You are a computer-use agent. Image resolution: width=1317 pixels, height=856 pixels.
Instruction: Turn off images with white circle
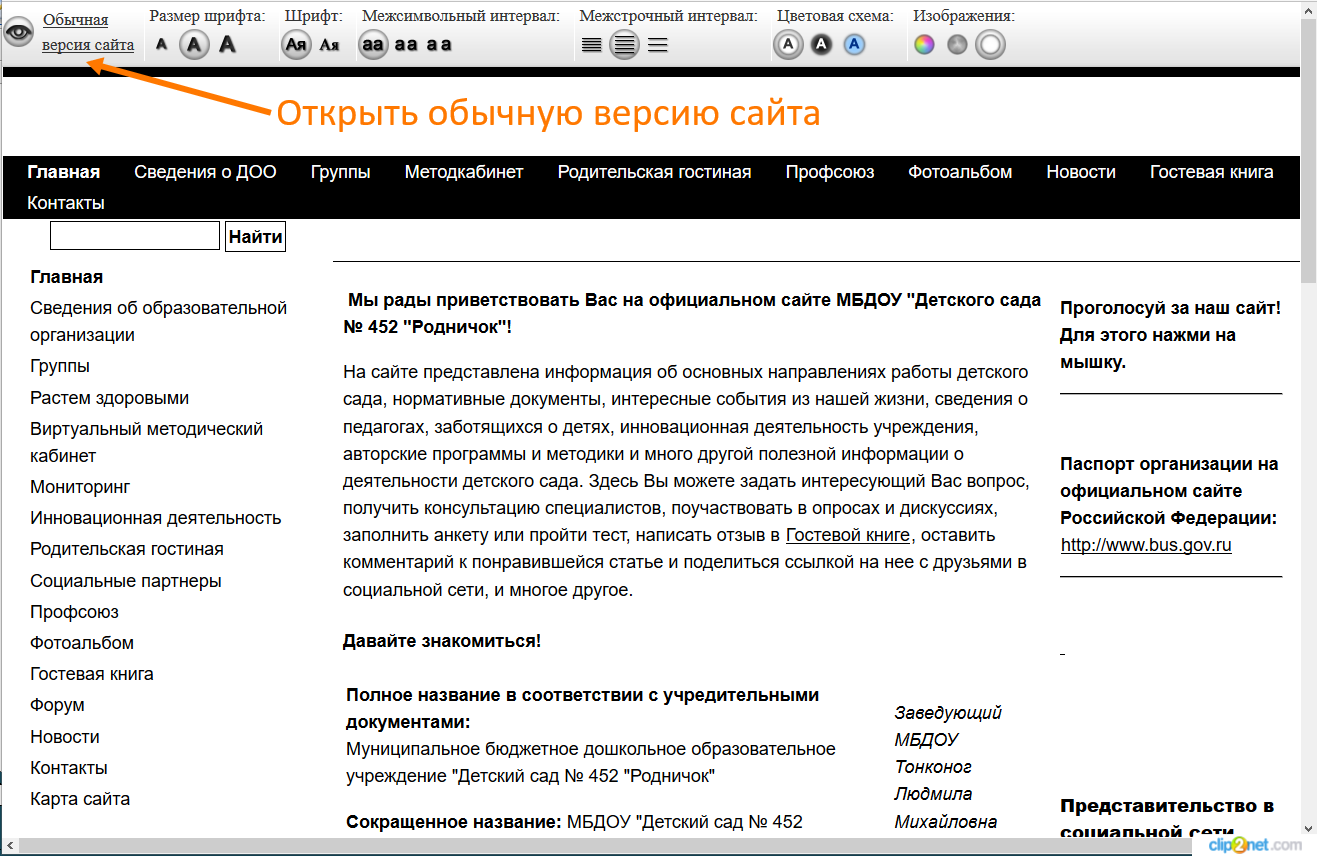990,44
